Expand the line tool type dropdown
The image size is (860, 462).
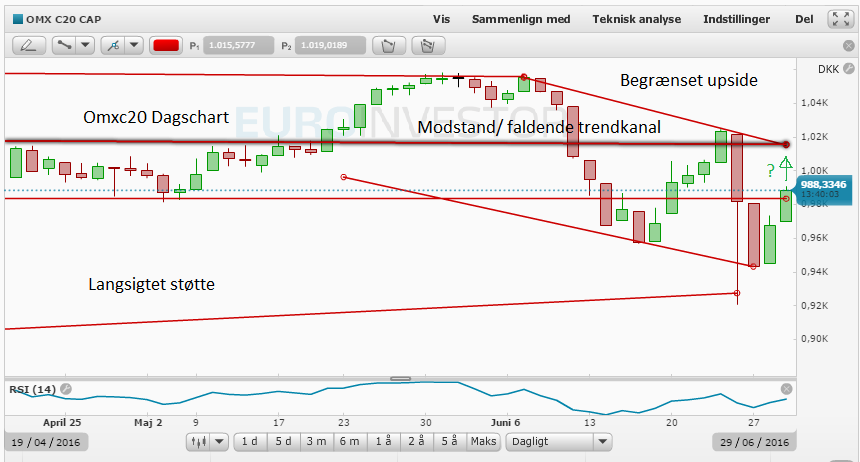[x=86, y=46]
